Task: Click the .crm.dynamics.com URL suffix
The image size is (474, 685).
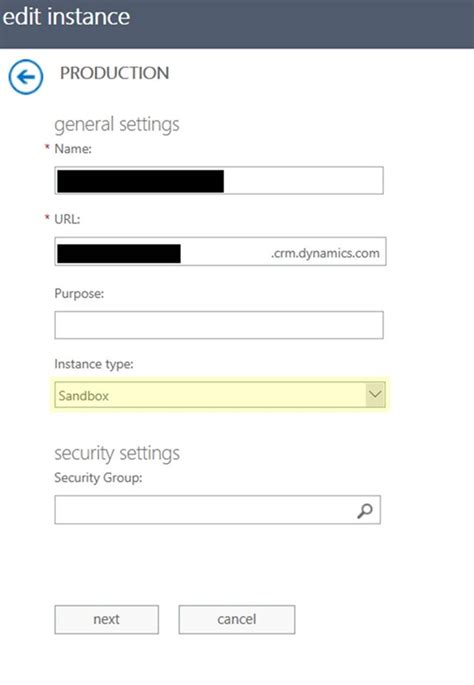Action: coord(325,253)
